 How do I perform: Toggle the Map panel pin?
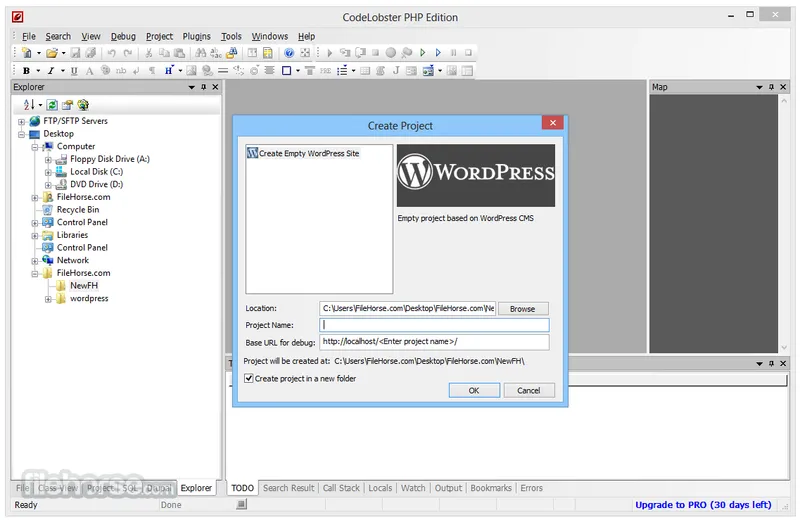coord(771,87)
